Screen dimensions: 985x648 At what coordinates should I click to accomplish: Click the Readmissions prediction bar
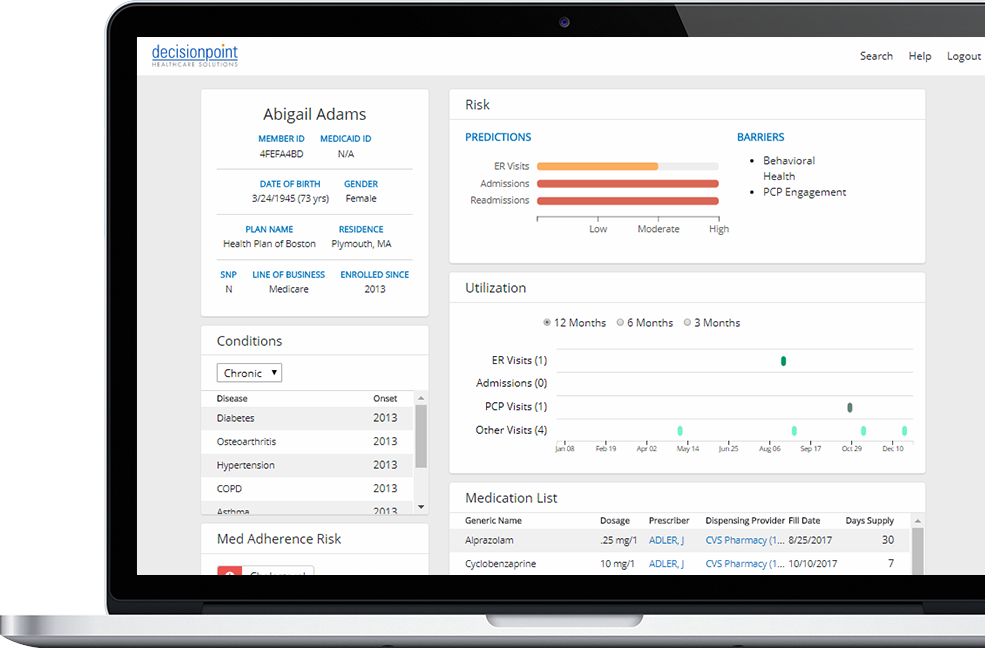(x=628, y=201)
